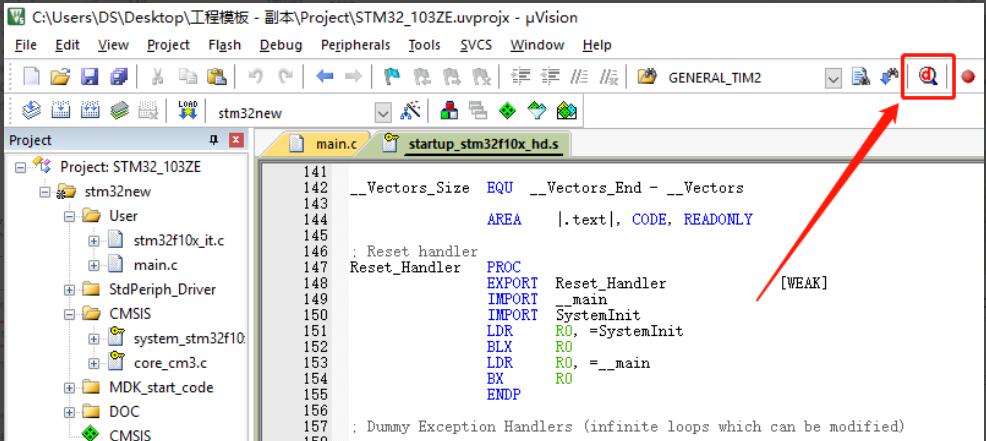Click the Open File folder icon
Viewport: 986px width, 441px height.
point(62,77)
